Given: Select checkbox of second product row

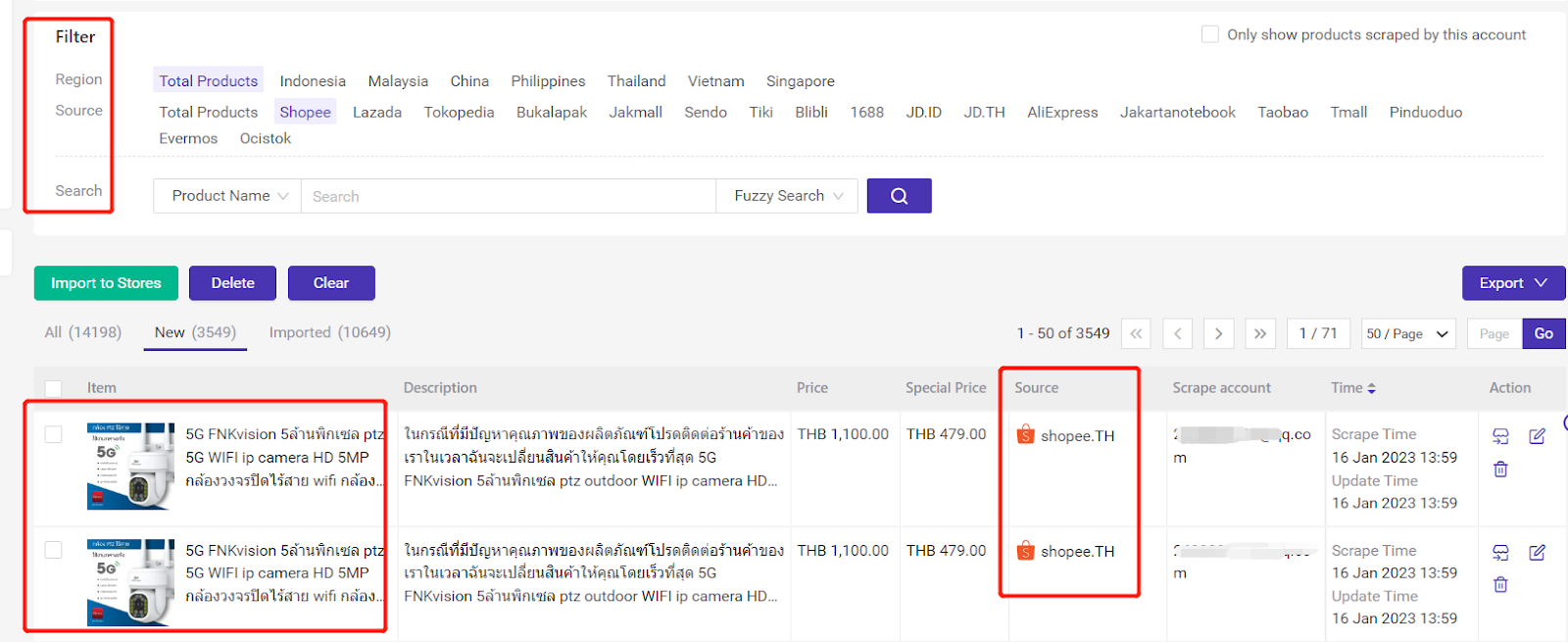Looking at the screenshot, I should click(54, 550).
